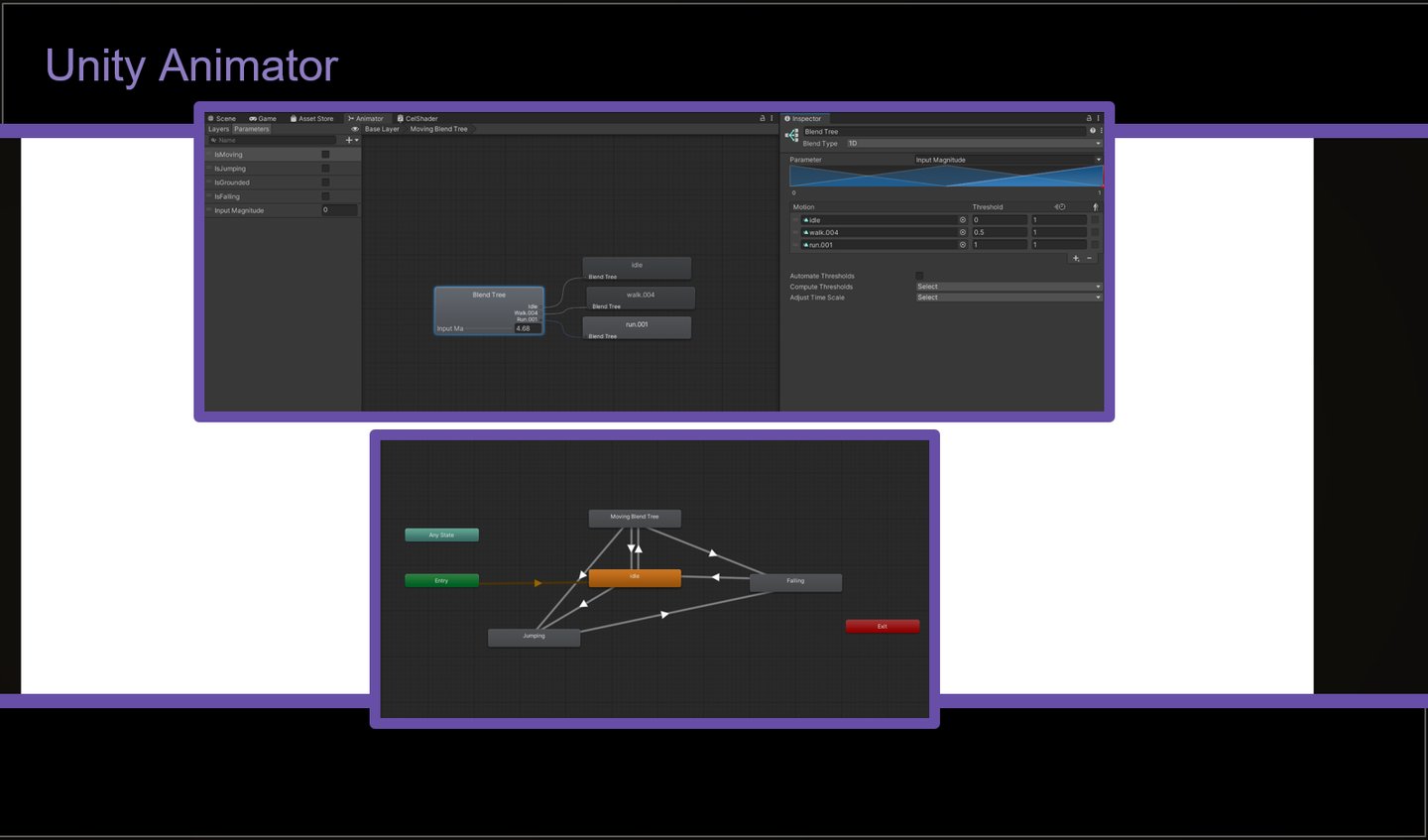Select the Parameters button in Animator
Viewport: 1428px width, 840px height.
tap(252, 129)
